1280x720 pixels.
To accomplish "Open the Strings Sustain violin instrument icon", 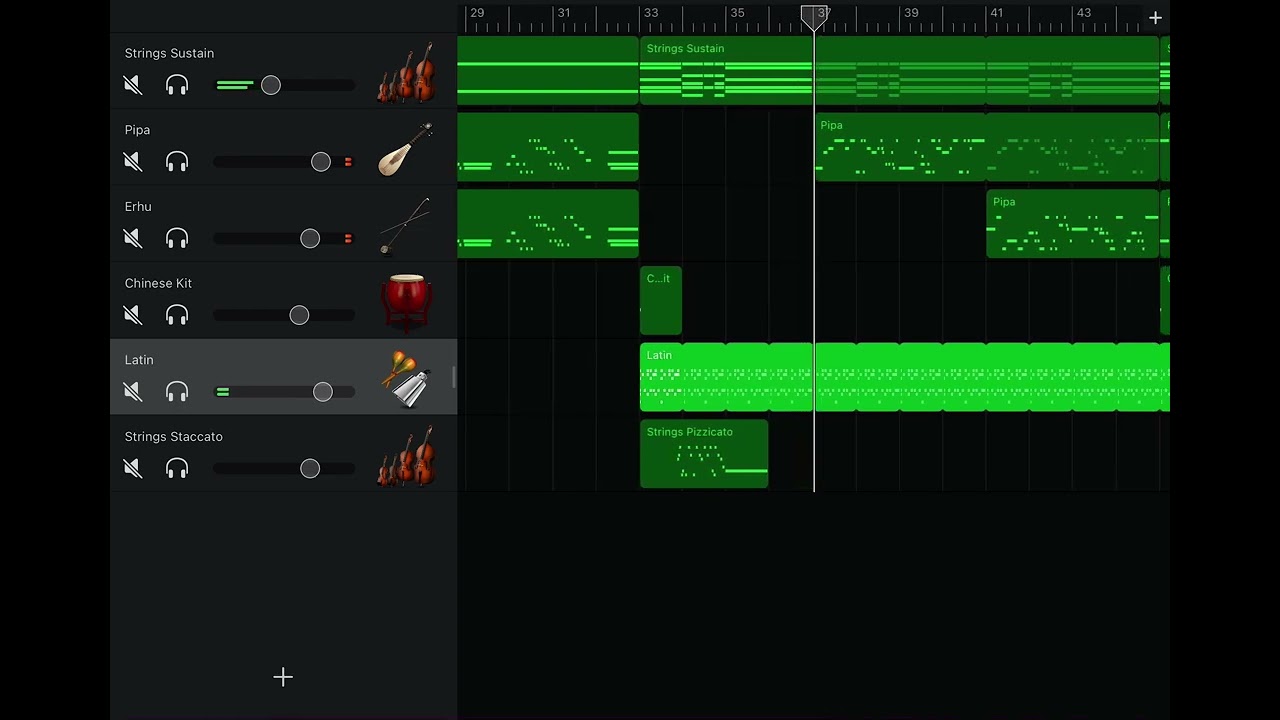I will point(406,72).
